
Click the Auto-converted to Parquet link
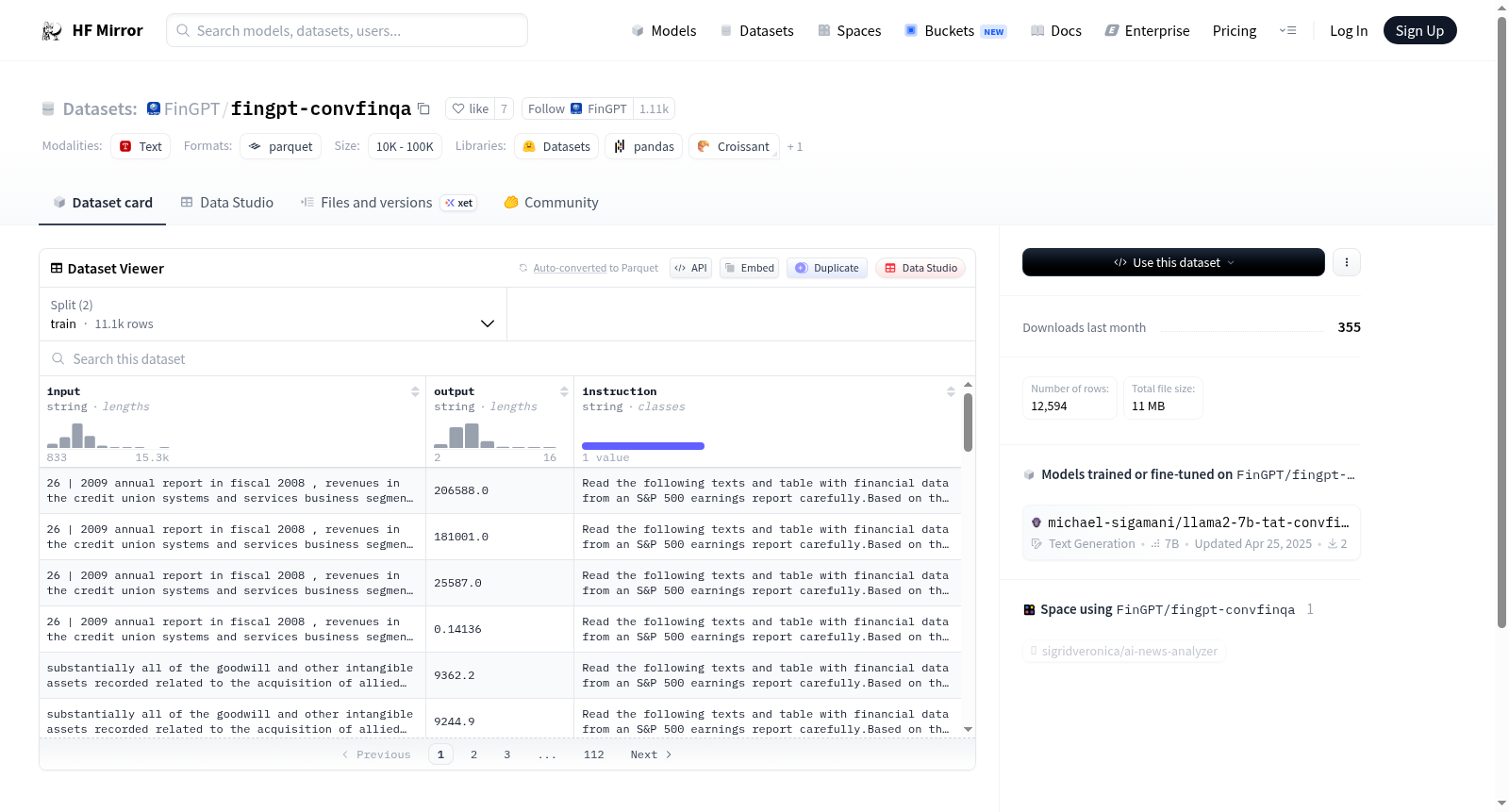pyautogui.click(x=595, y=269)
